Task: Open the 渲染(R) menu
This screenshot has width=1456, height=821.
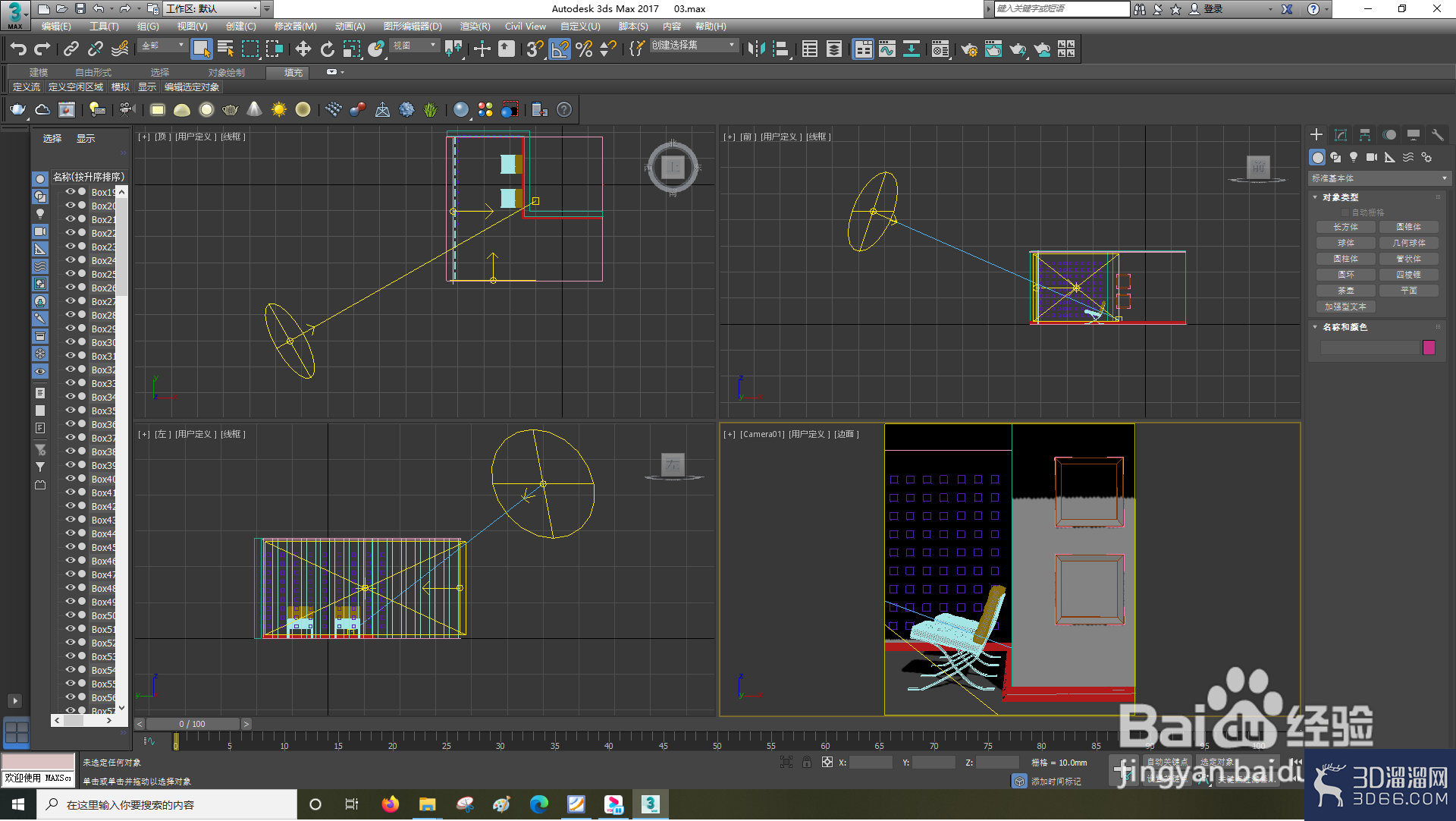Action: tap(475, 26)
